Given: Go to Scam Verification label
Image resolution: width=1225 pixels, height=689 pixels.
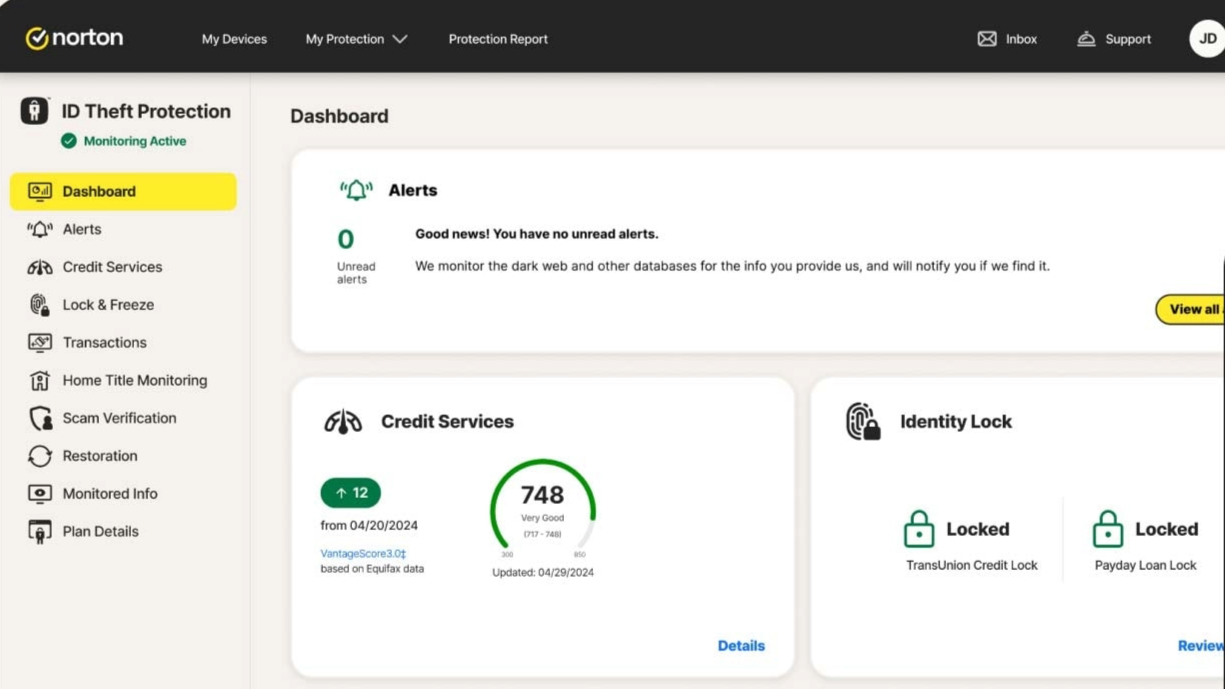Looking at the screenshot, I should click(119, 418).
